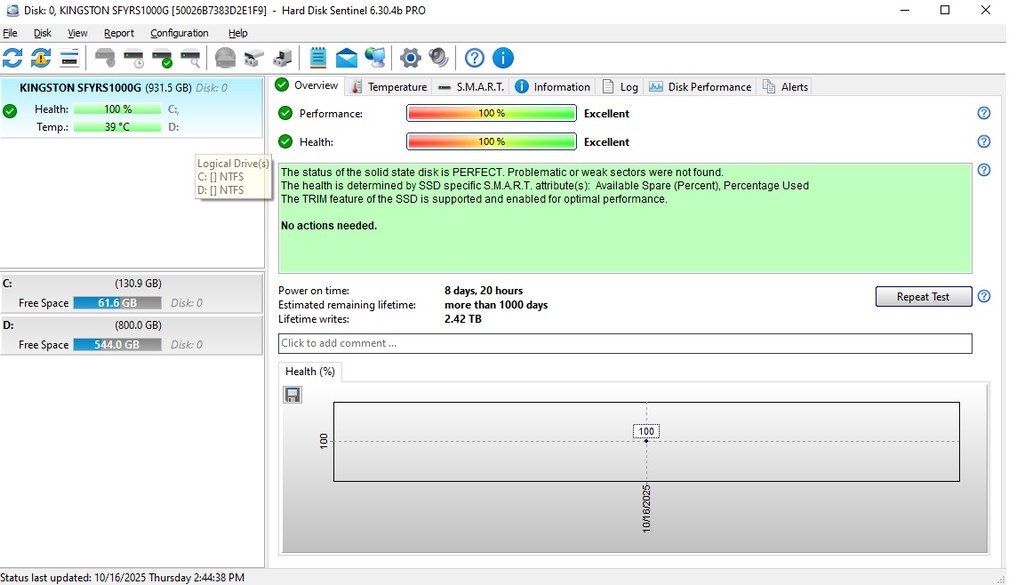
Task: Open the blue notepad report icon
Action: [x=318, y=58]
